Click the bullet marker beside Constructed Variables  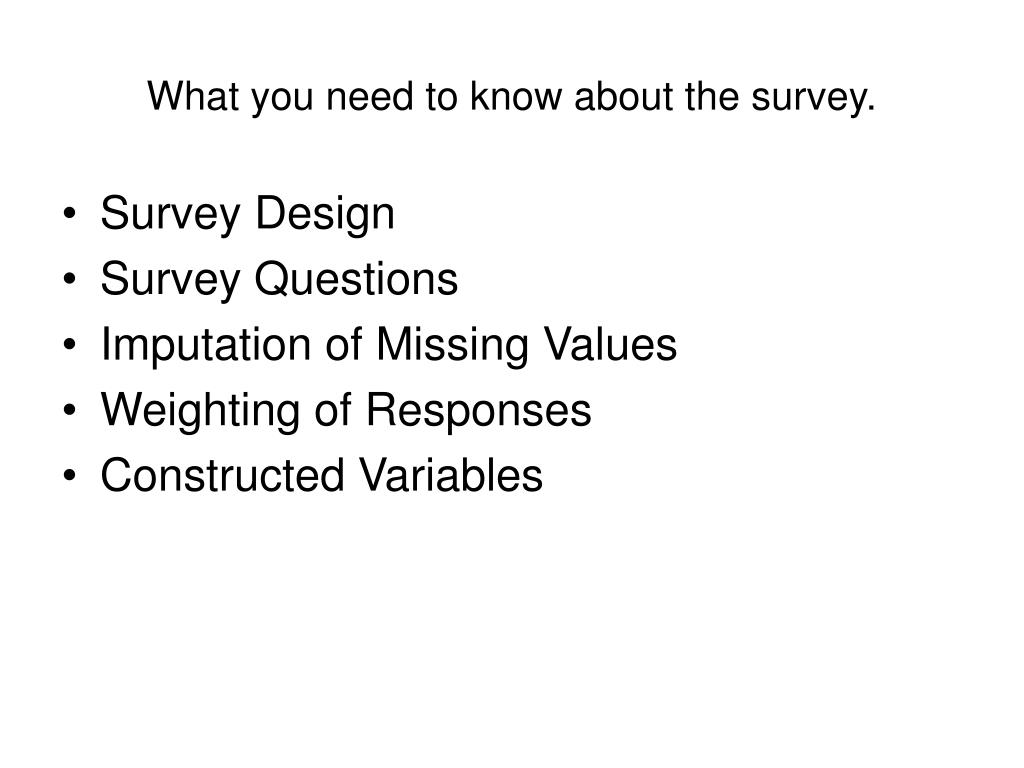tap(70, 475)
